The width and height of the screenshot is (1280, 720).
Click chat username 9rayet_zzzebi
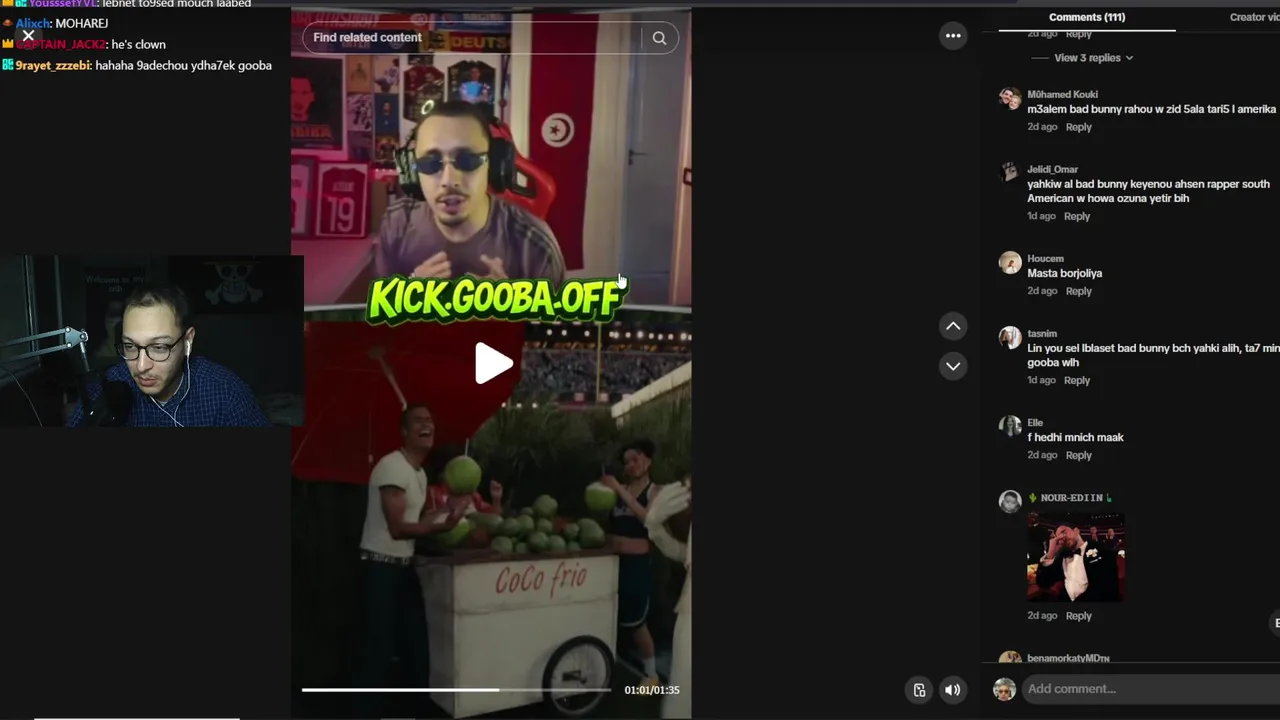[54, 65]
